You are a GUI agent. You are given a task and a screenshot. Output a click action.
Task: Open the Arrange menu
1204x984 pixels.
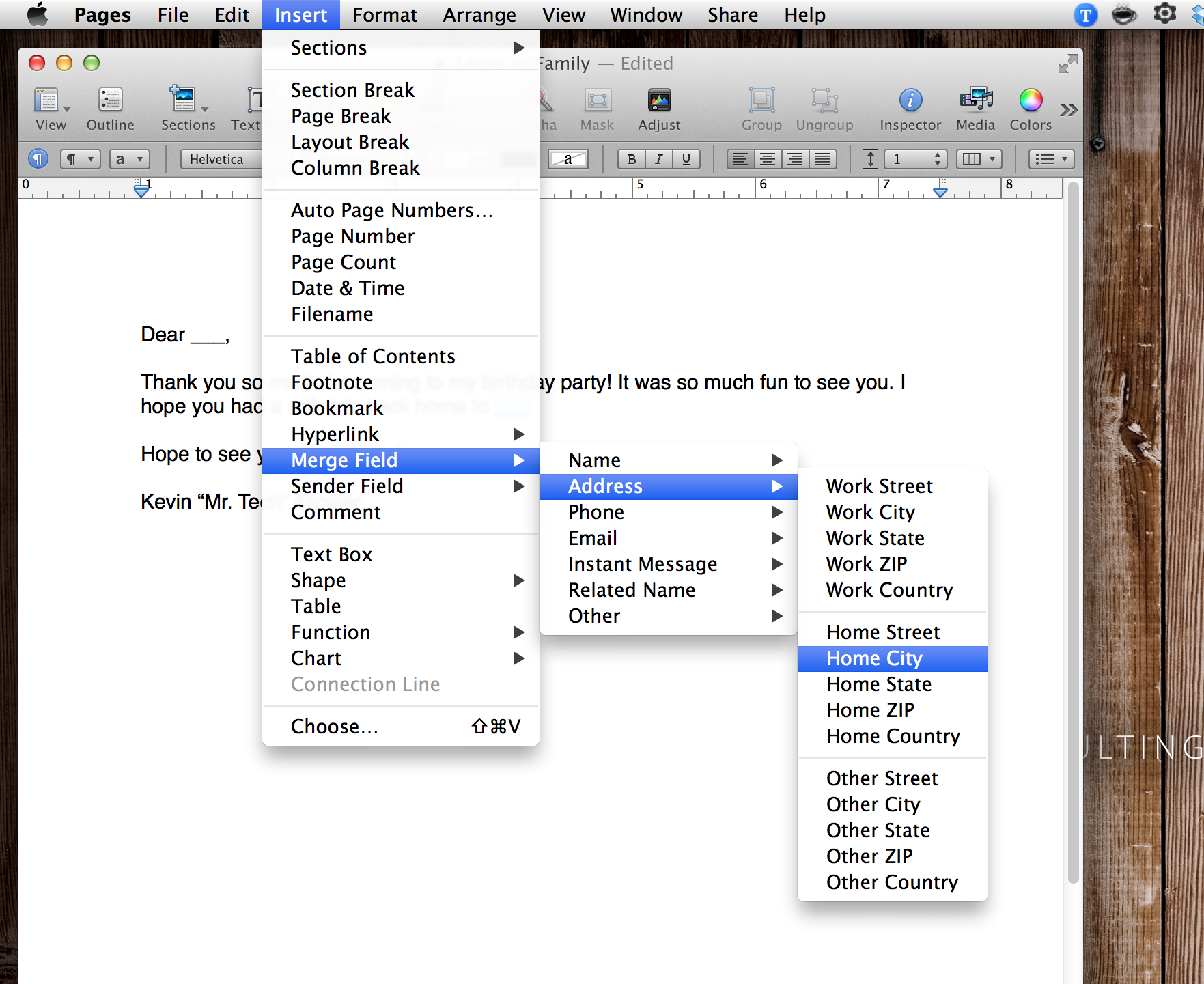tap(479, 14)
